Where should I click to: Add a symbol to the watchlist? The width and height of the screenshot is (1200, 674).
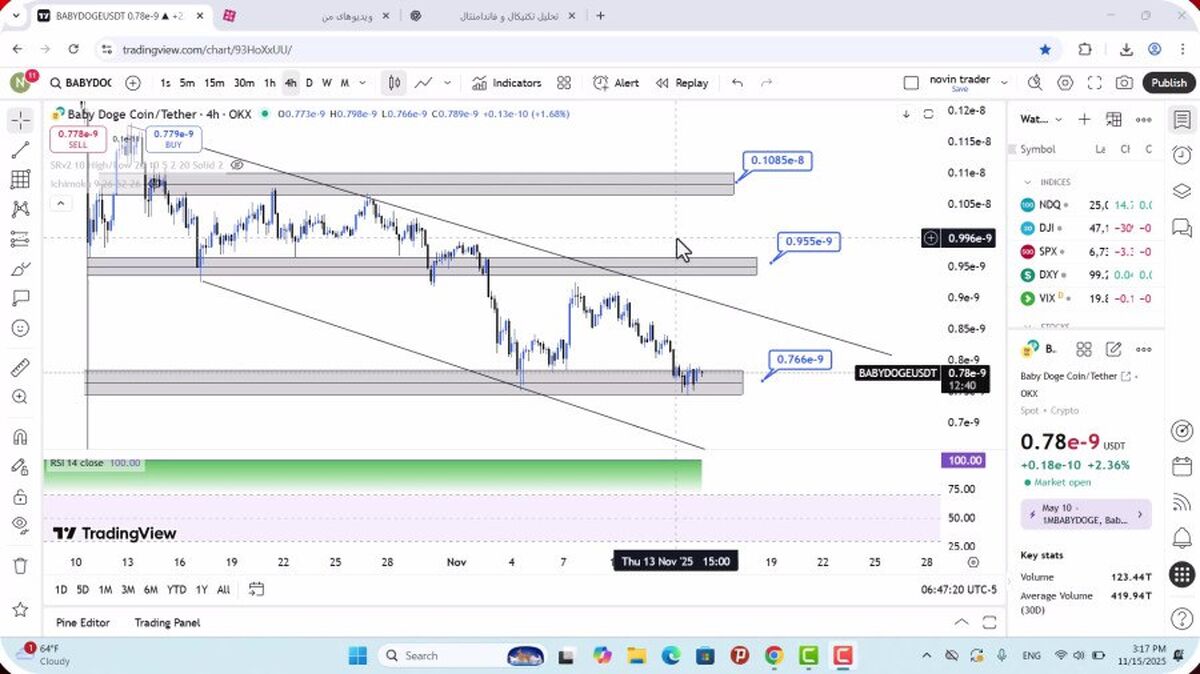pyautogui.click(x=1084, y=119)
